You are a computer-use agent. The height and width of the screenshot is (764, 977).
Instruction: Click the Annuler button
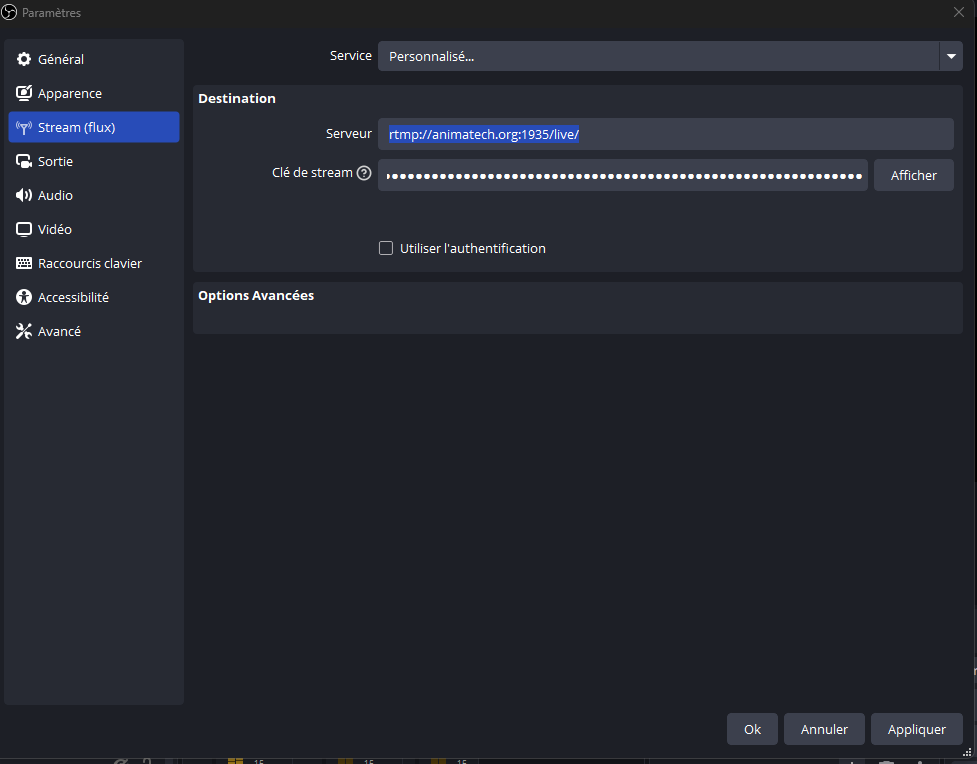click(x=824, y=730)
